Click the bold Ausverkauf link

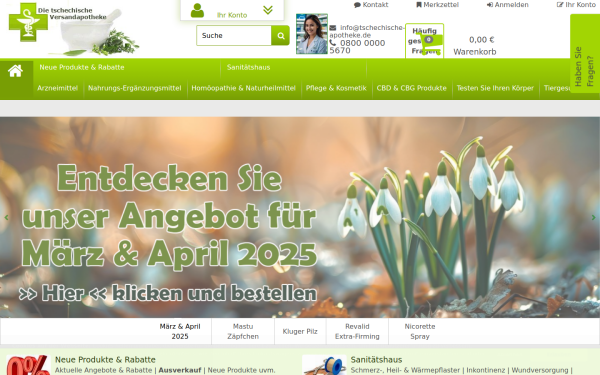180,370
